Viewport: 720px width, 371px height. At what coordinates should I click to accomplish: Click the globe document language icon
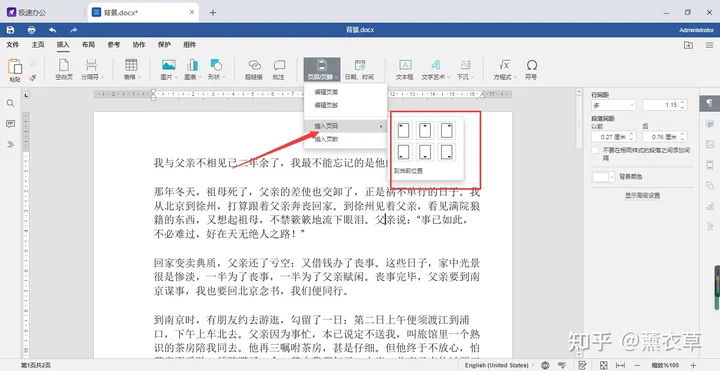[545, 365]
